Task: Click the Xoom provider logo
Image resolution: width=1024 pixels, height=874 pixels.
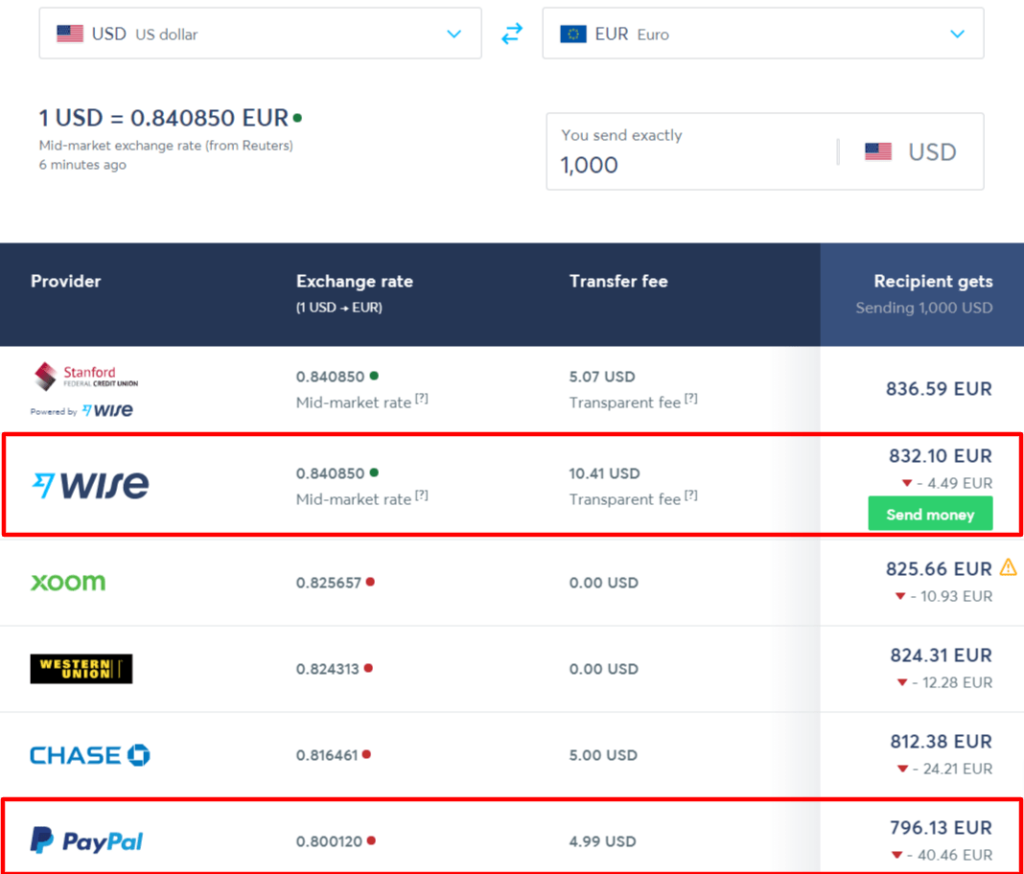Action: click(68, 582)
